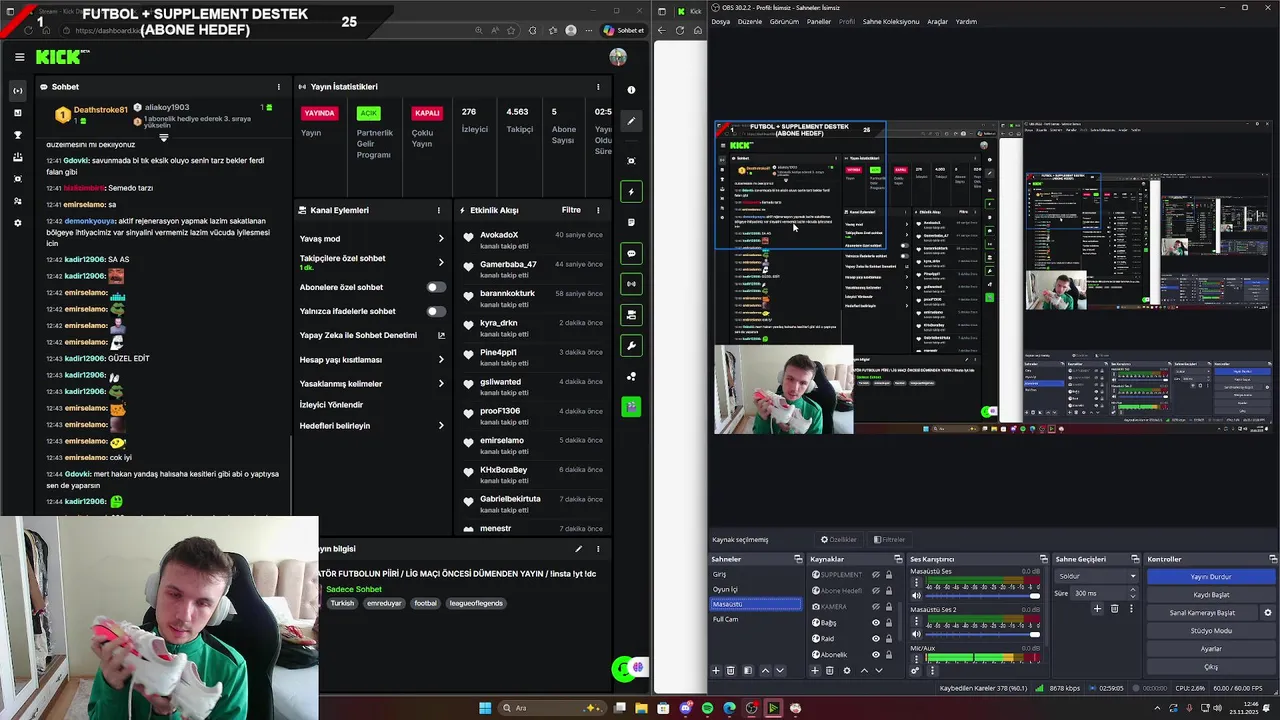The width and height of the screenshot is (1280, 720).
Task: Open OBS Araçlar menu
Action: 937,21
